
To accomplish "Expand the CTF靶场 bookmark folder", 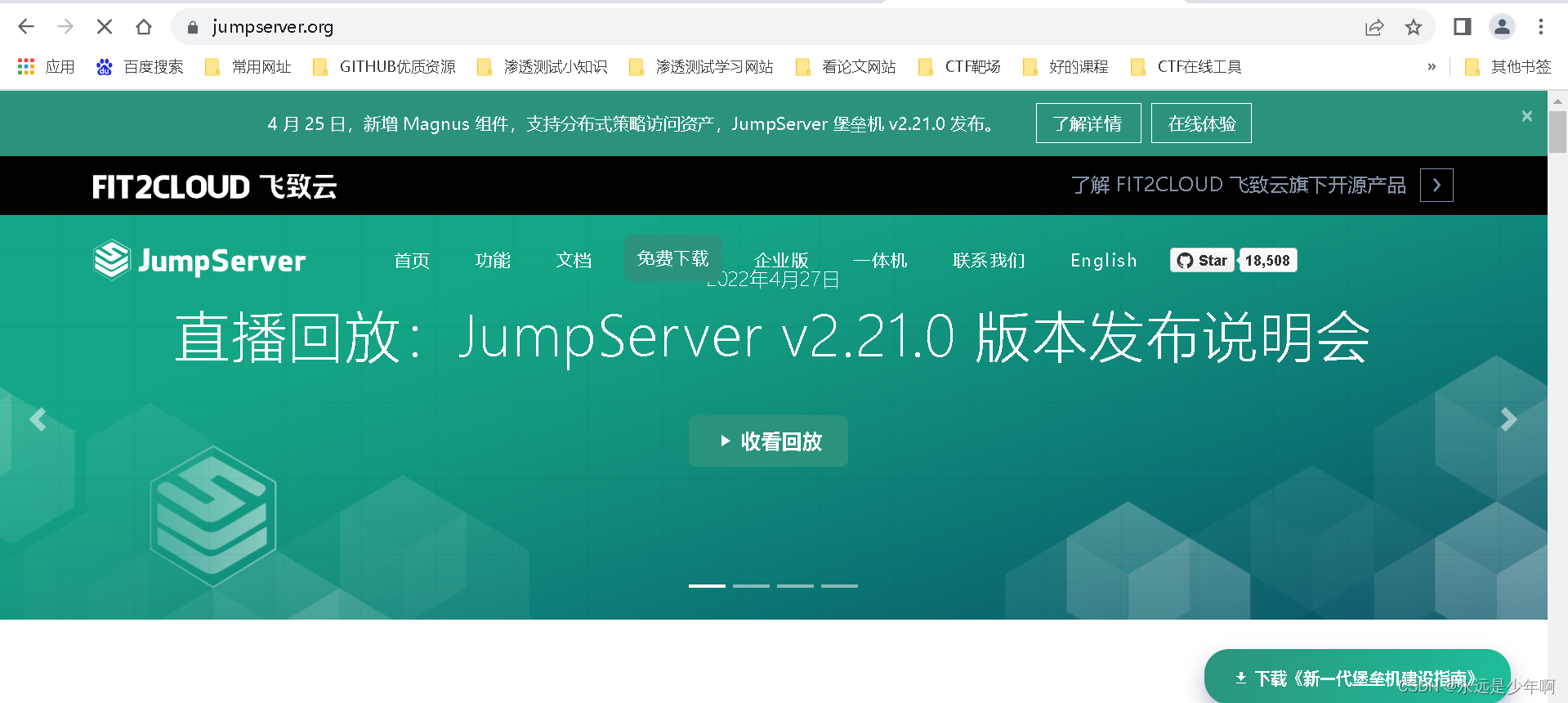I will (x=960, y=67).
